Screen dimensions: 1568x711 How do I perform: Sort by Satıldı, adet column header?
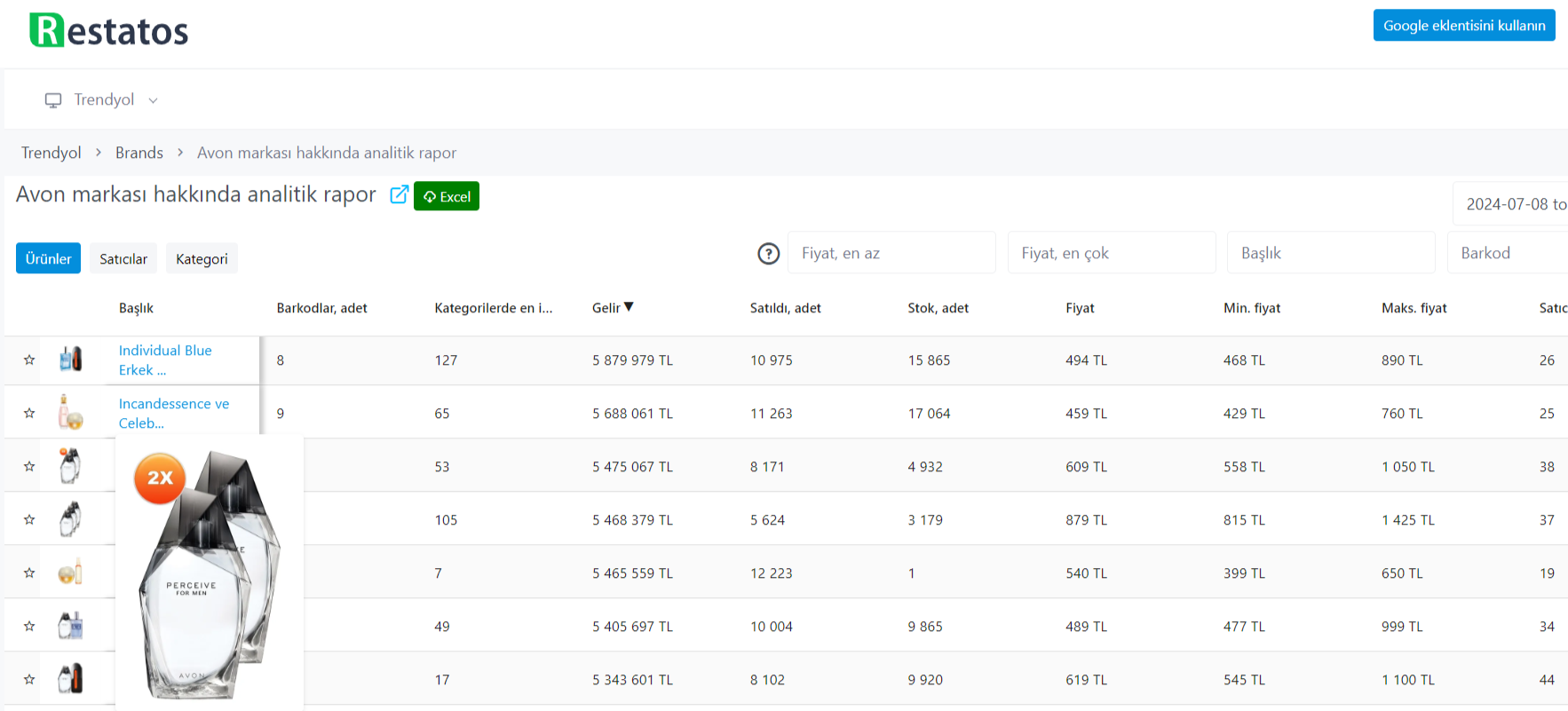(x=785, y=308)
